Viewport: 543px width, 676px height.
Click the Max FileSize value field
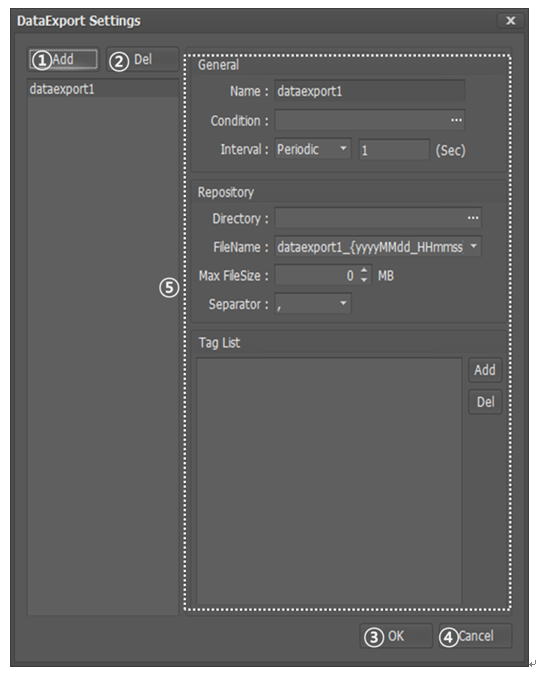pos(317,275)
